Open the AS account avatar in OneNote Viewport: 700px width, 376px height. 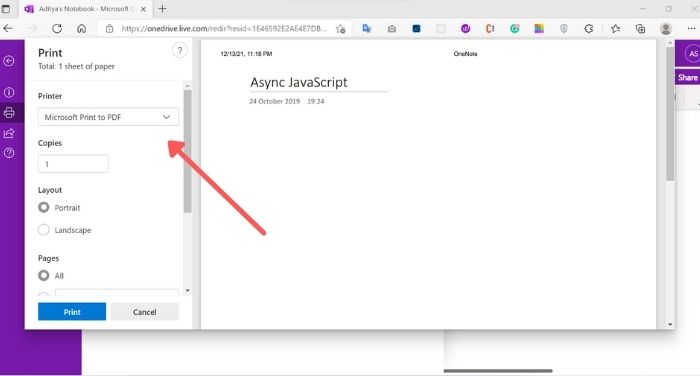tap(693, 54)
